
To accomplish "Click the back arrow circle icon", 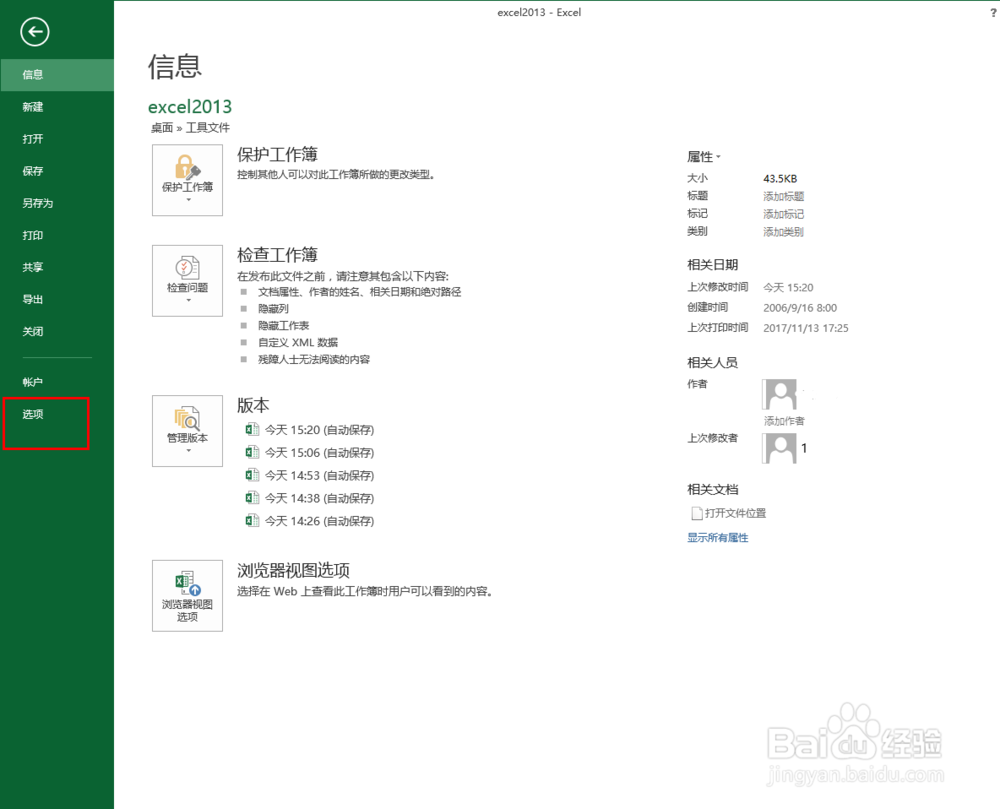I will (x=34, y=32).
